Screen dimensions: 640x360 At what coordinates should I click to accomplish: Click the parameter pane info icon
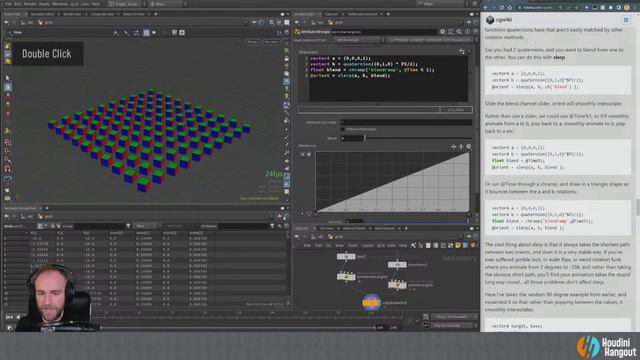click(467, 31)
